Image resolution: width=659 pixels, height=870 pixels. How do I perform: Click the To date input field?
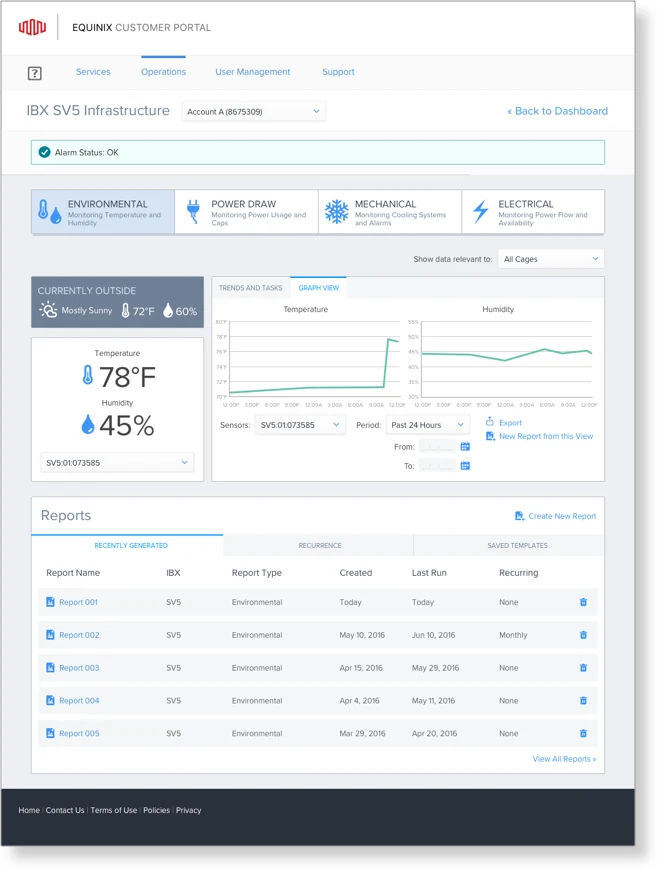pos(437,466)
